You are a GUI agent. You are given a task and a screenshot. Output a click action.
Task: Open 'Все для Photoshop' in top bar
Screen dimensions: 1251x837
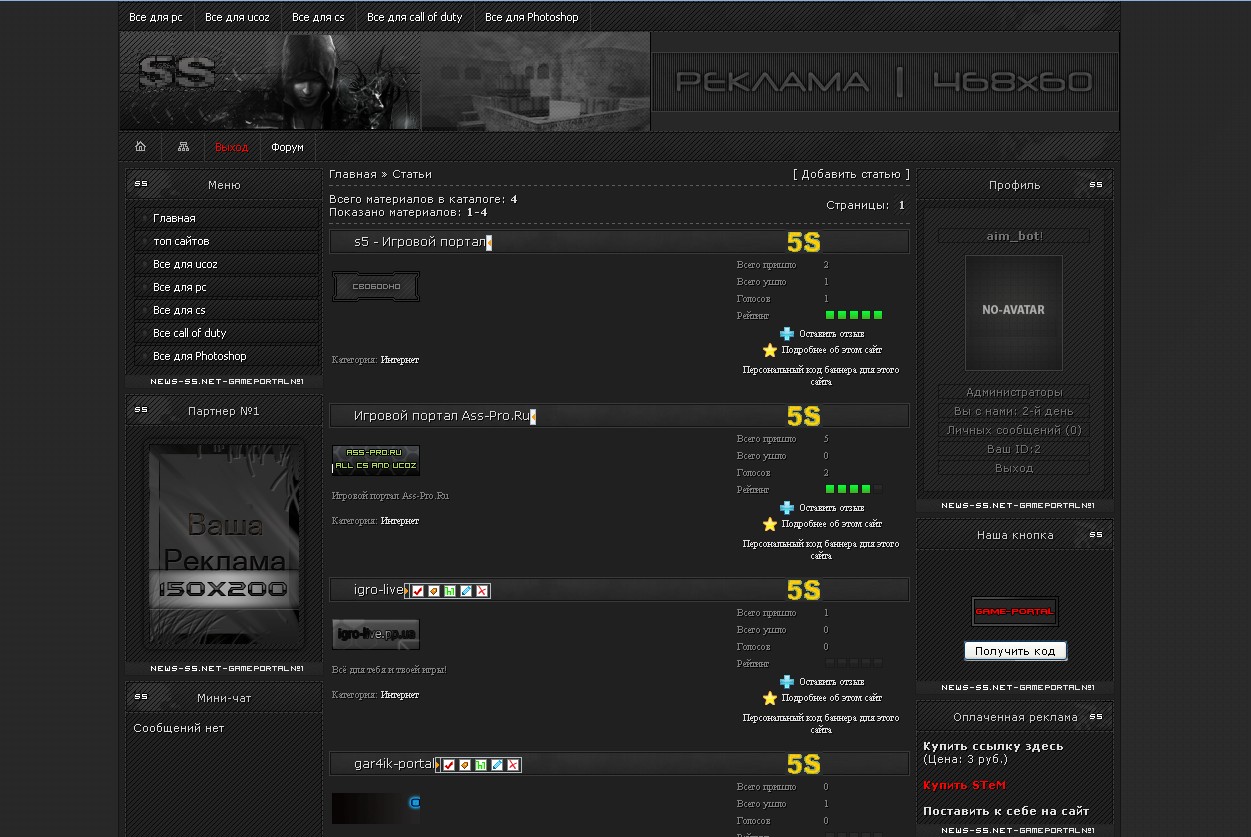pos(531,17)
